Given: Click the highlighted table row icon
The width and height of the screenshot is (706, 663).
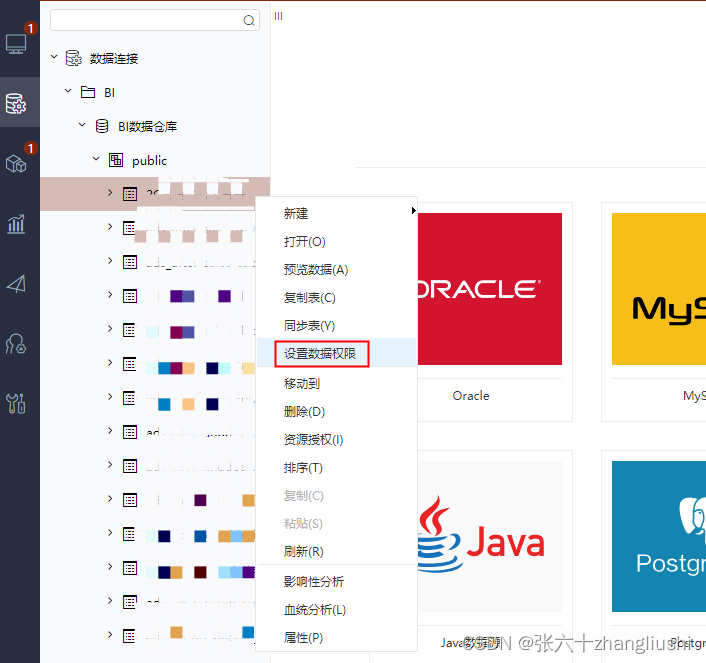Looking at the screenshot, I should (130, 194).
